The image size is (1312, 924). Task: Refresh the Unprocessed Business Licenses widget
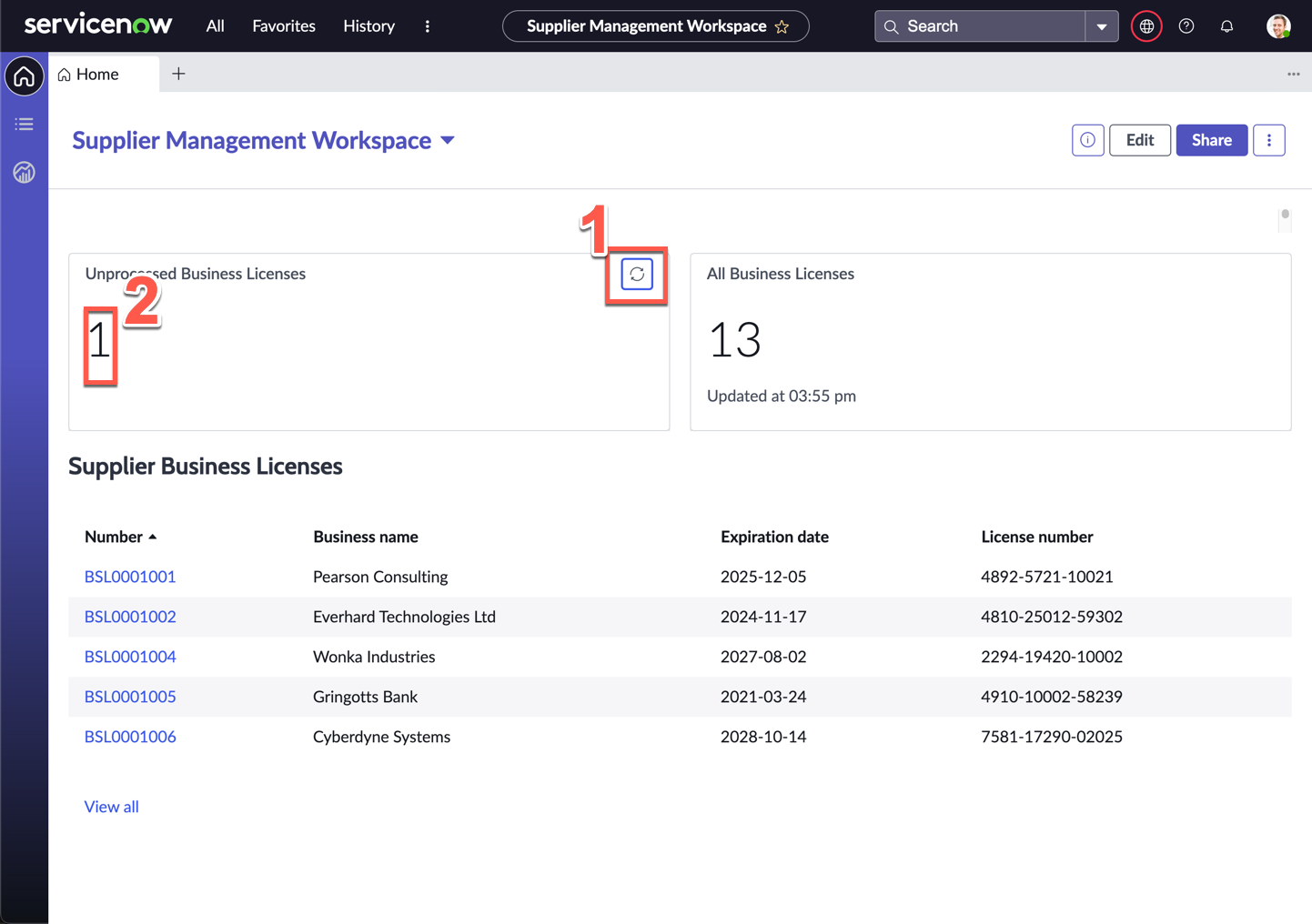[637, 274]
